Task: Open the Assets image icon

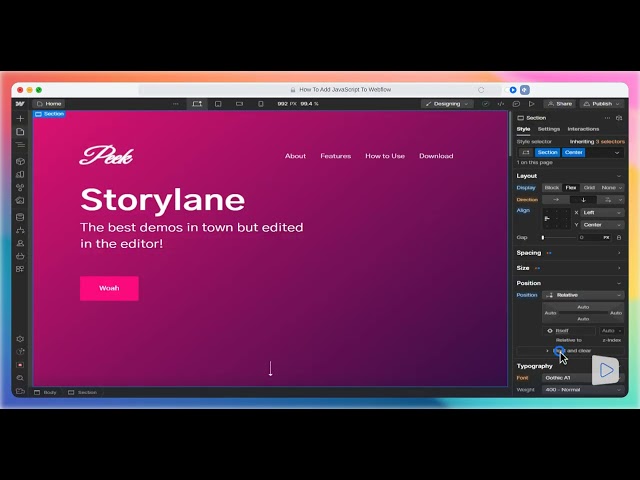Action: pyautogui.click(x=20, y=200)
